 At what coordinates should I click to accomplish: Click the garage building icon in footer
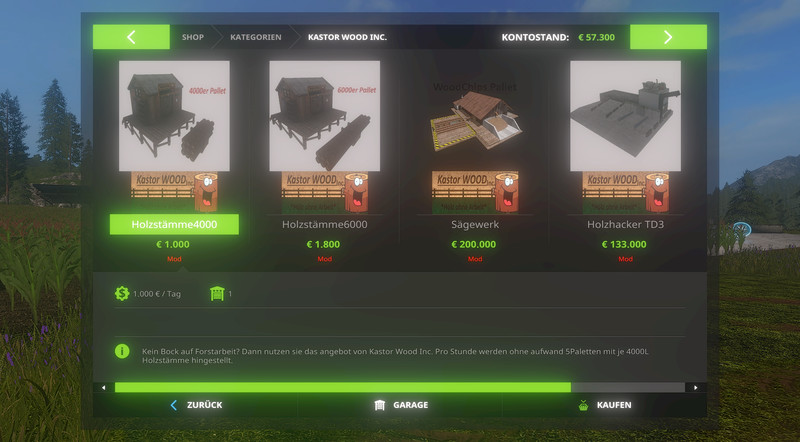[x=380, y=405]
